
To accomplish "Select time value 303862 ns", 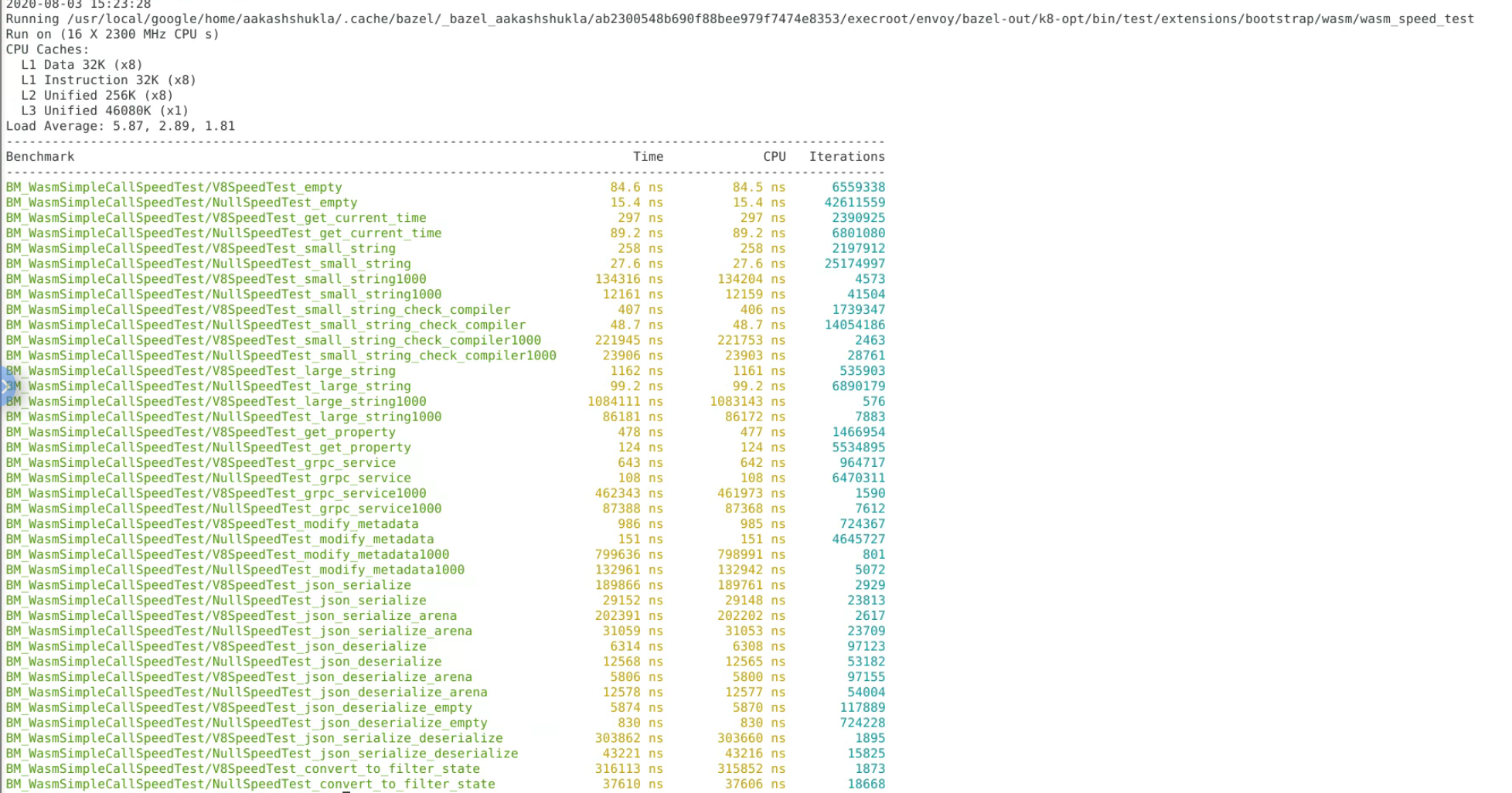I will (629, 738).
